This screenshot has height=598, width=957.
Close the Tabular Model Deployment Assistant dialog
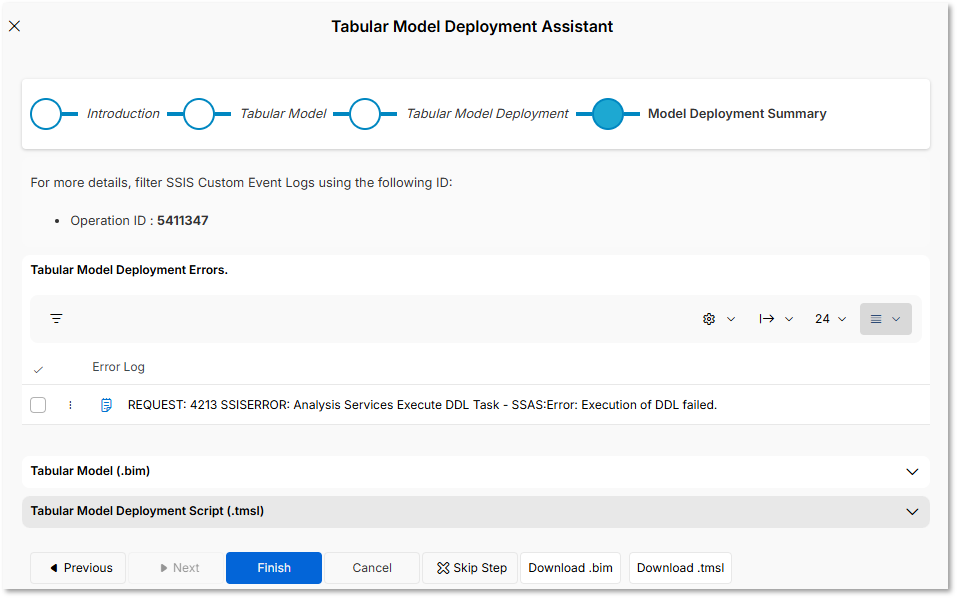click(x=15, y=26)
